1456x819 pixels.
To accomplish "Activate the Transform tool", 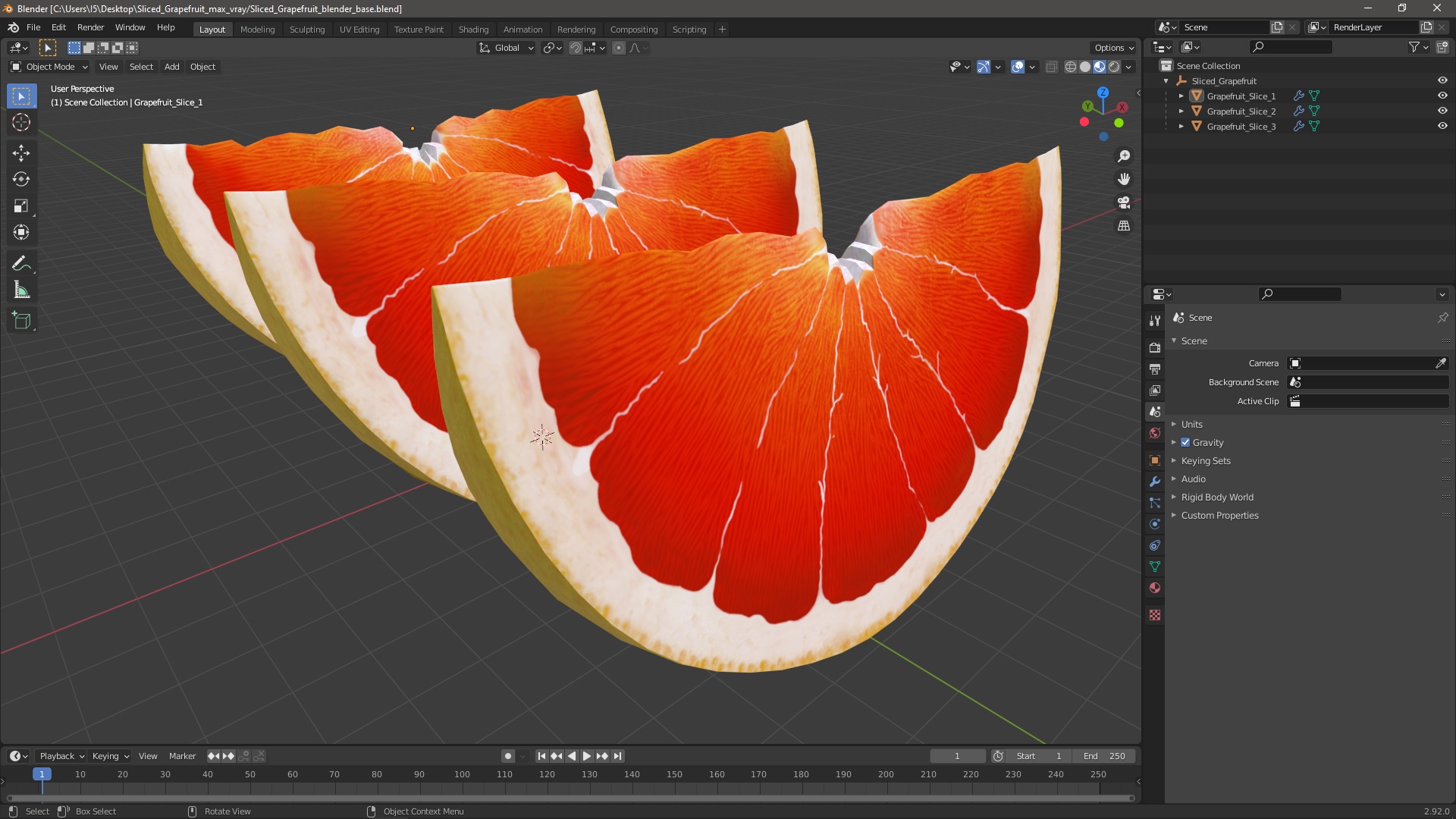I will [x=21, y=232].
